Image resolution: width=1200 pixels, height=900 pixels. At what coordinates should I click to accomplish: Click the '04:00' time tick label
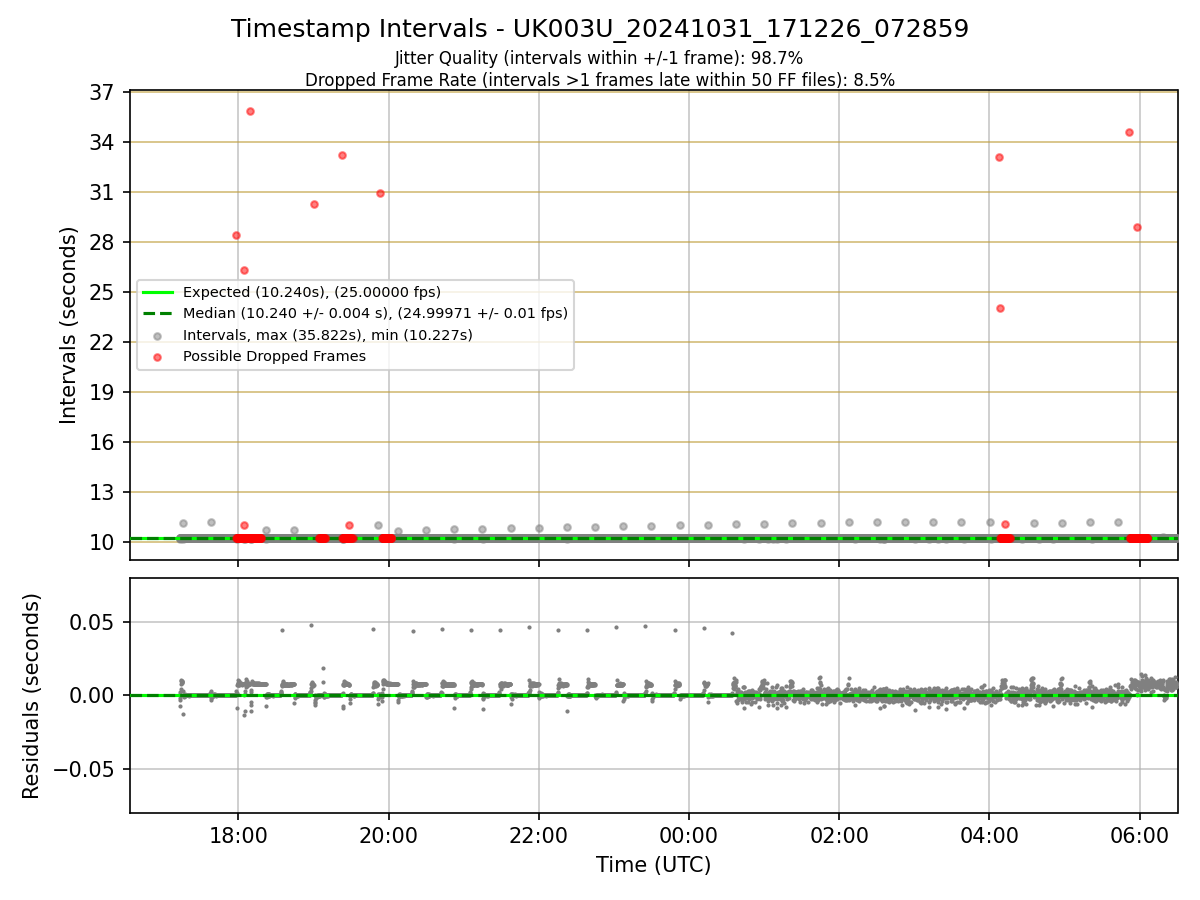point(990,834)
